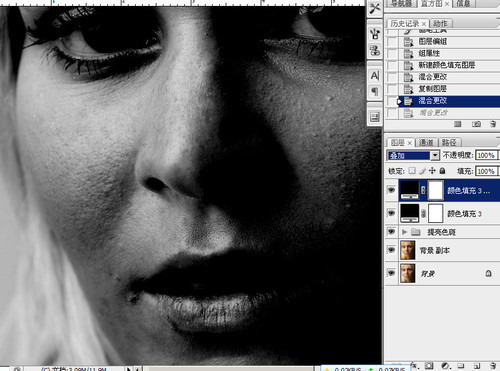Screen dimensions: 500x371
Task: Open the Character panel icon
Action: click(375, 76)
